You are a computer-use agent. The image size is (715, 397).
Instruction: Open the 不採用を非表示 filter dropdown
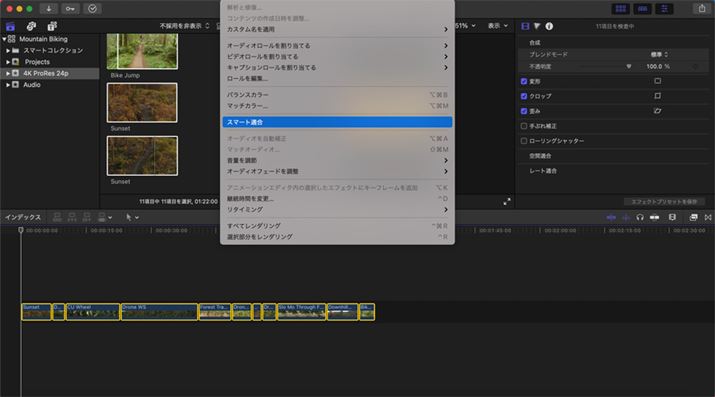(x=184, y=26)
